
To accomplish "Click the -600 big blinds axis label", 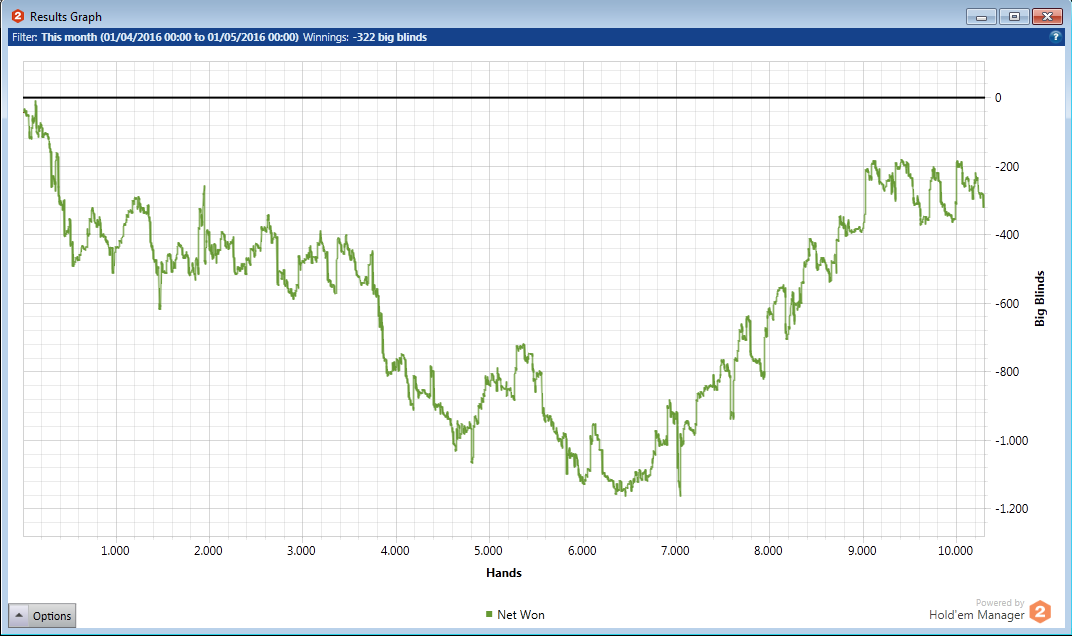I will pyautogui.click(x=1007, y=303).
